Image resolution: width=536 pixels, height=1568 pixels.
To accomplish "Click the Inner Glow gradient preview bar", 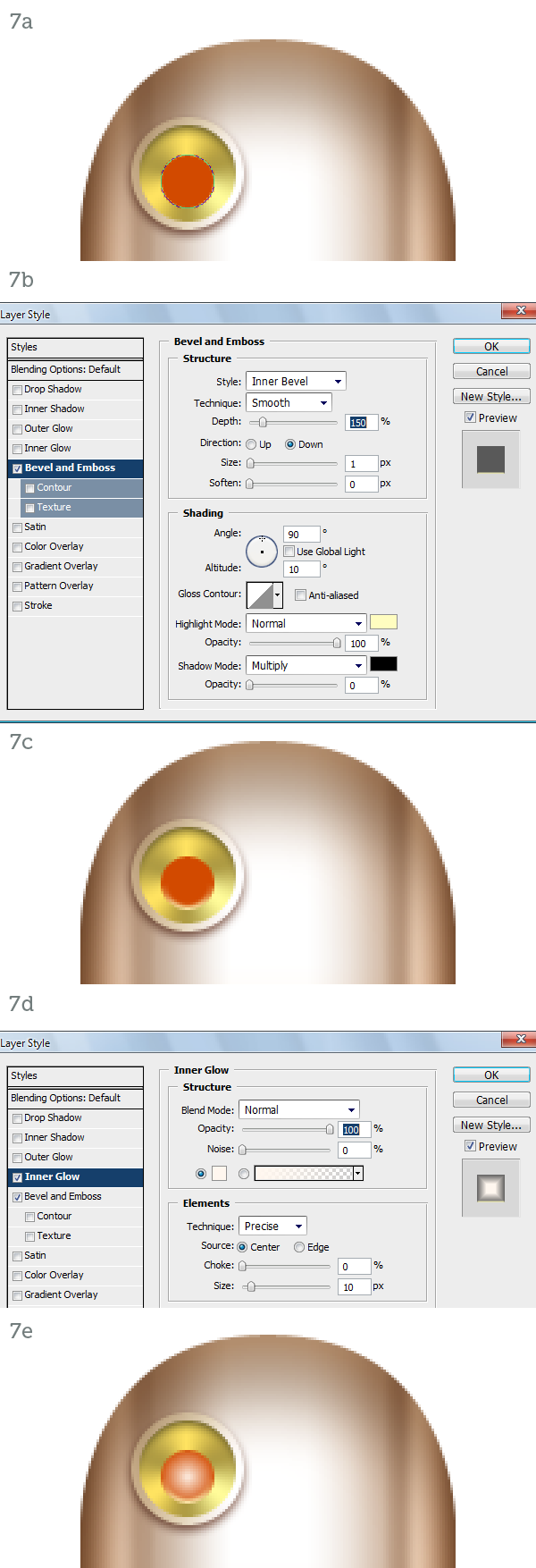I will (304, 1174).
